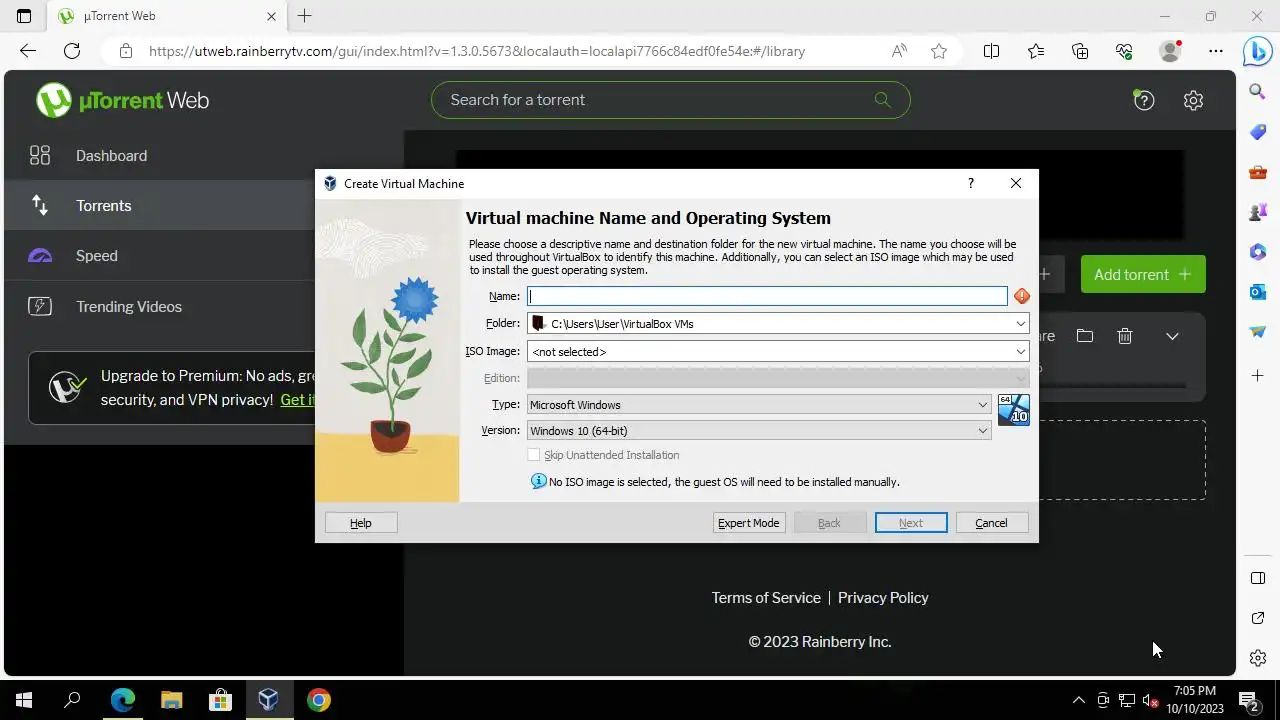Open Windows notification center

pyautogui.click(x=1249, y=700)
